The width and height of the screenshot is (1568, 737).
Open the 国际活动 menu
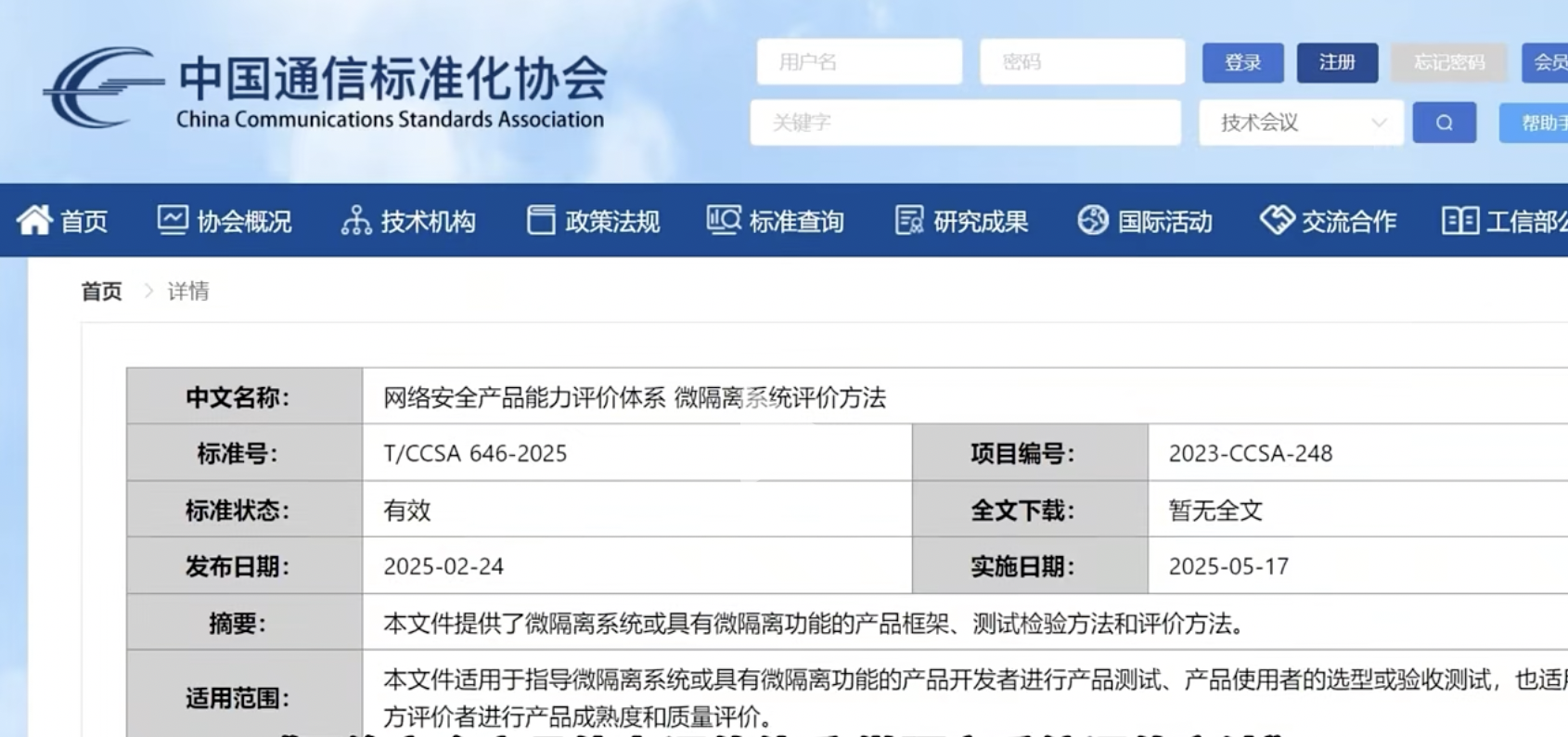tap(1145, 221)
